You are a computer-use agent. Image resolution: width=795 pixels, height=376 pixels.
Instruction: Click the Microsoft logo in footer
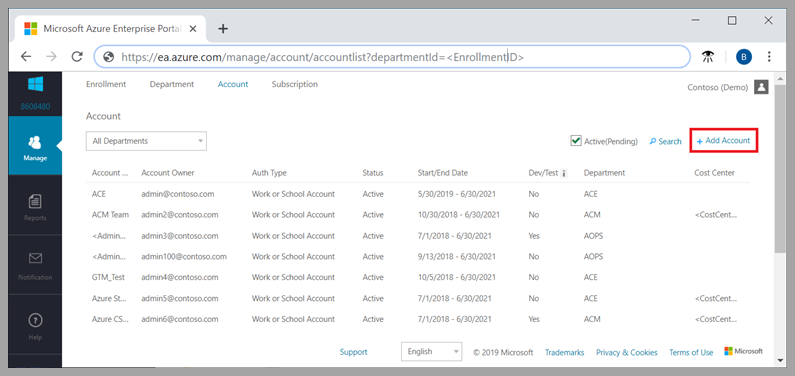coord(744,351)
